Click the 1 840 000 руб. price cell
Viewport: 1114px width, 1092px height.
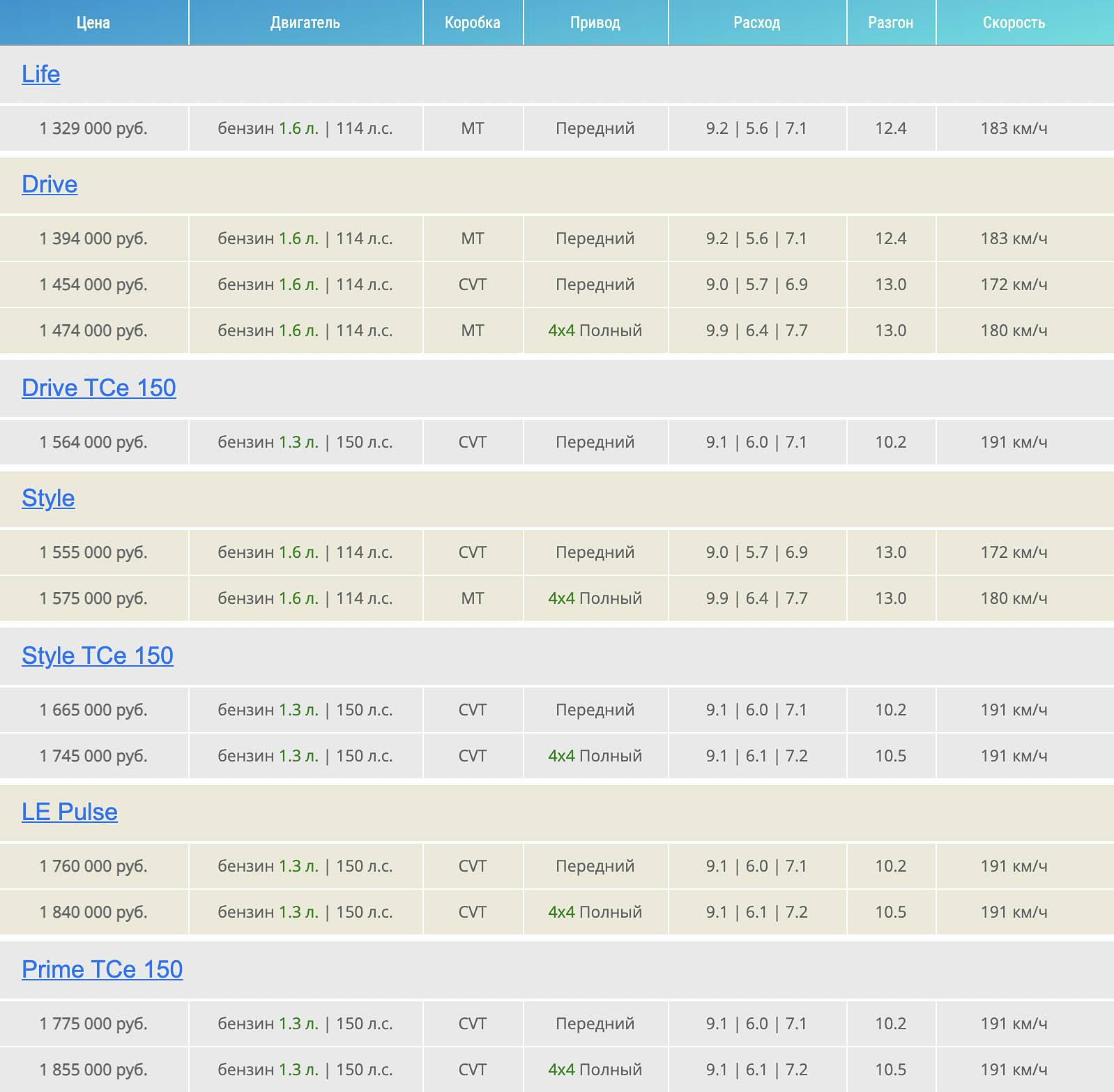[x=93, y=912]
